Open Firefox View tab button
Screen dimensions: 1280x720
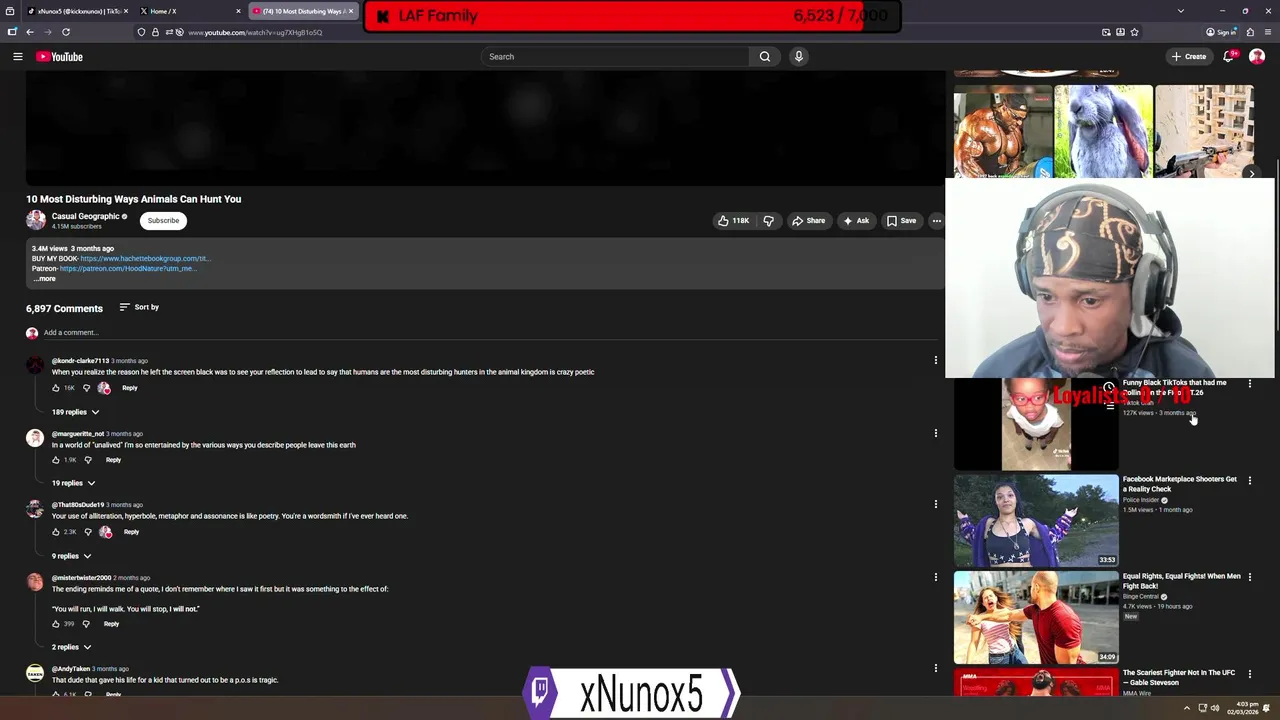[12, 11]
